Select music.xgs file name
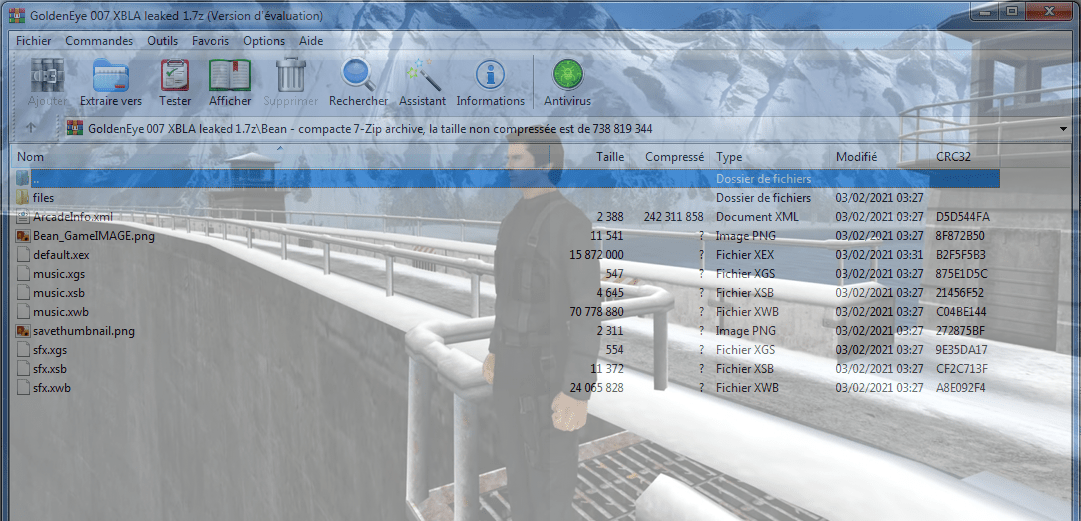 59,274
